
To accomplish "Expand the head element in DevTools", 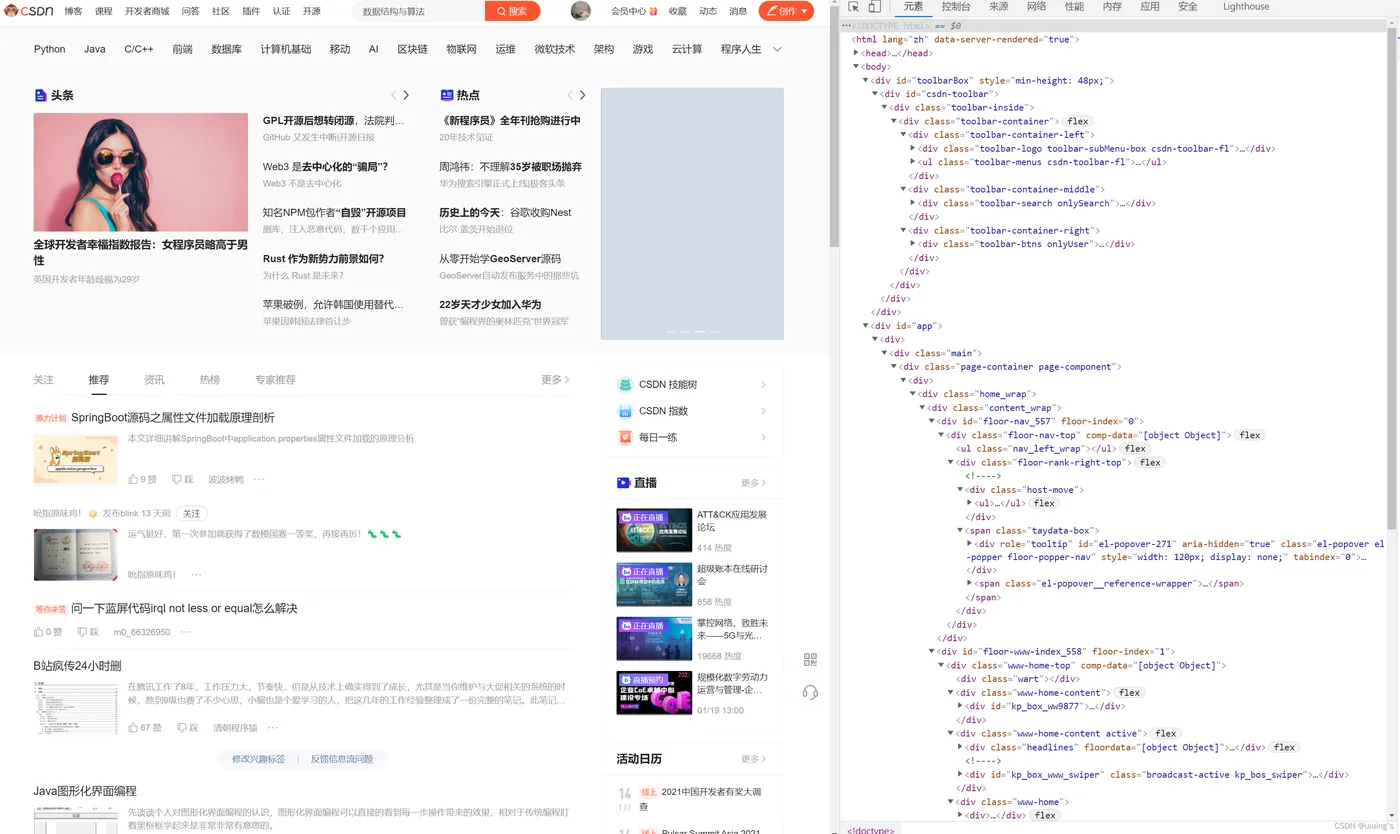I will 856,53.
